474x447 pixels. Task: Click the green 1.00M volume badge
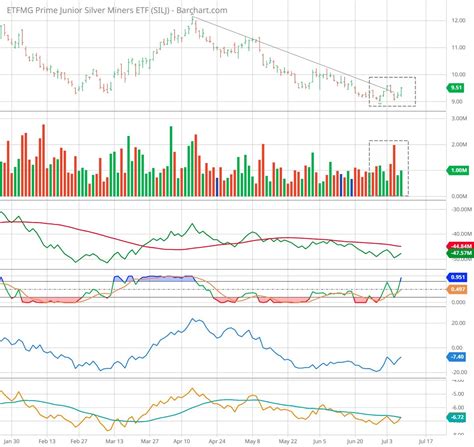point(458,170)
